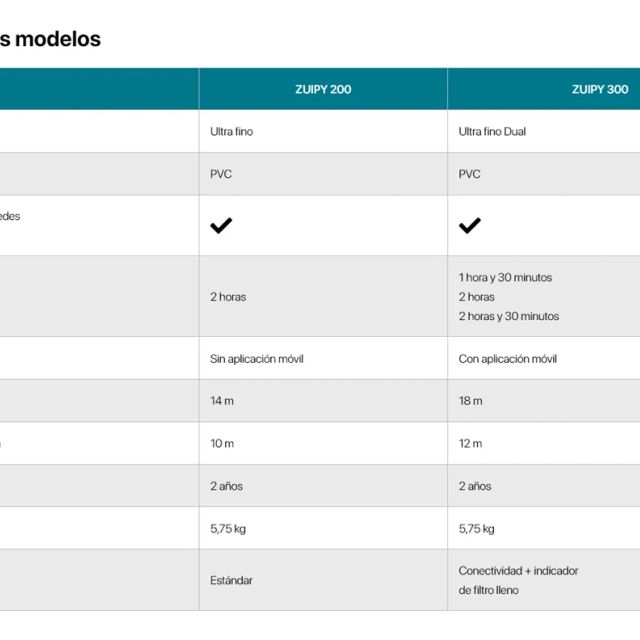Click the PVC cell under ZUIPY 300

coord(469,174)
